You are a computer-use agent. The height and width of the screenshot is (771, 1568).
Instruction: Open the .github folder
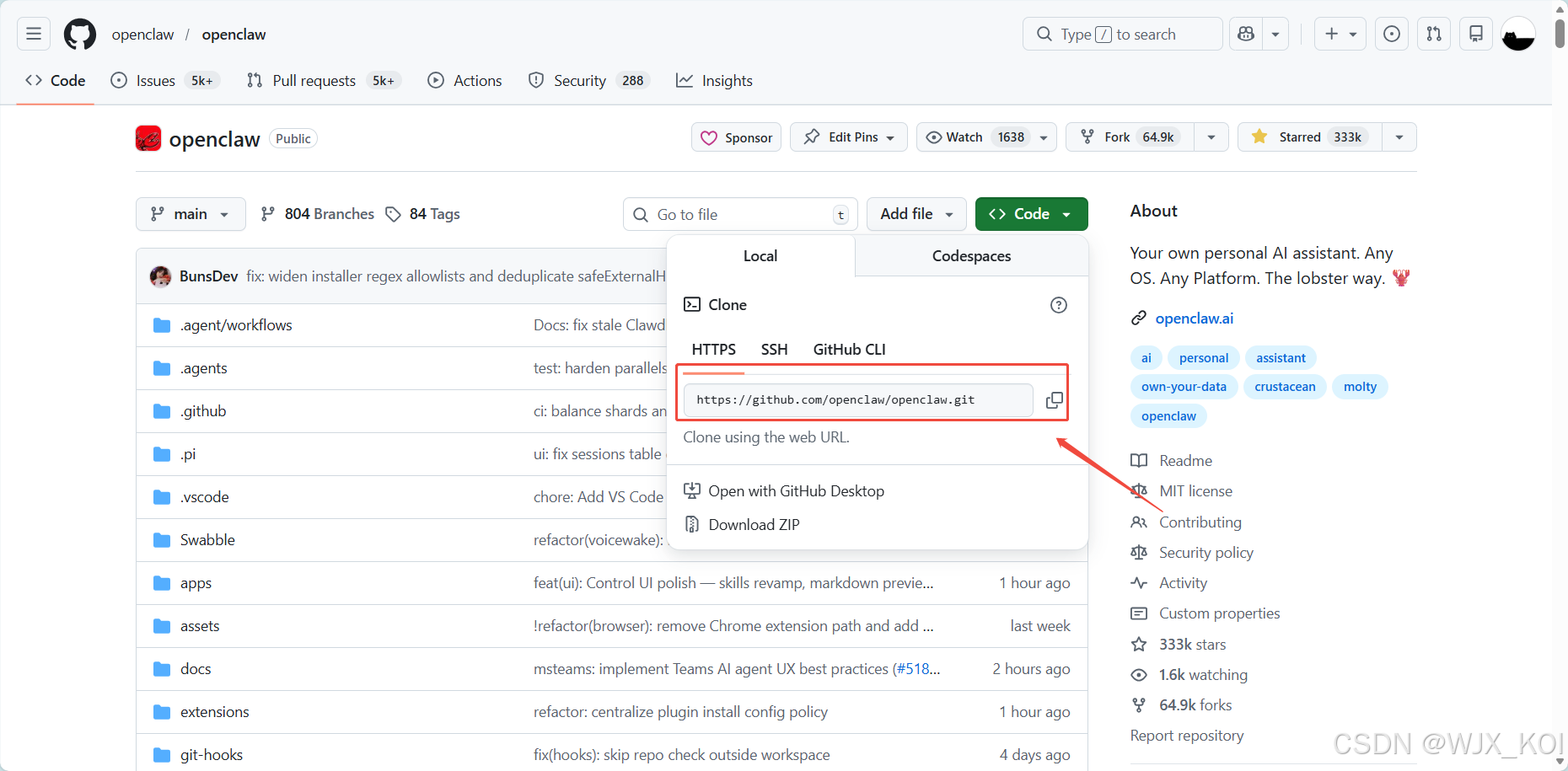[203, 411]
